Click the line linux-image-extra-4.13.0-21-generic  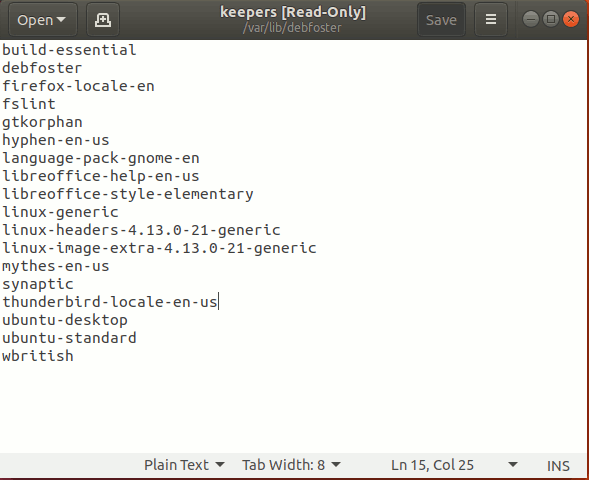pos(159,248)
